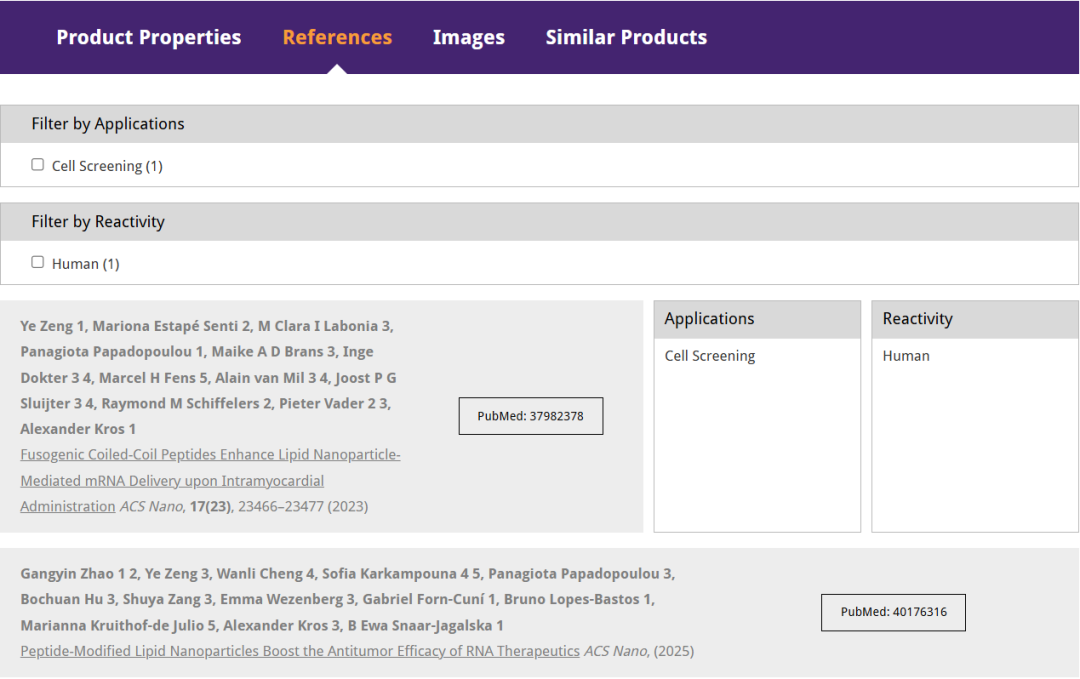1080x679 pixels.
Task: Collapse the Filter by Reactivity header
Action: [98, 222]
